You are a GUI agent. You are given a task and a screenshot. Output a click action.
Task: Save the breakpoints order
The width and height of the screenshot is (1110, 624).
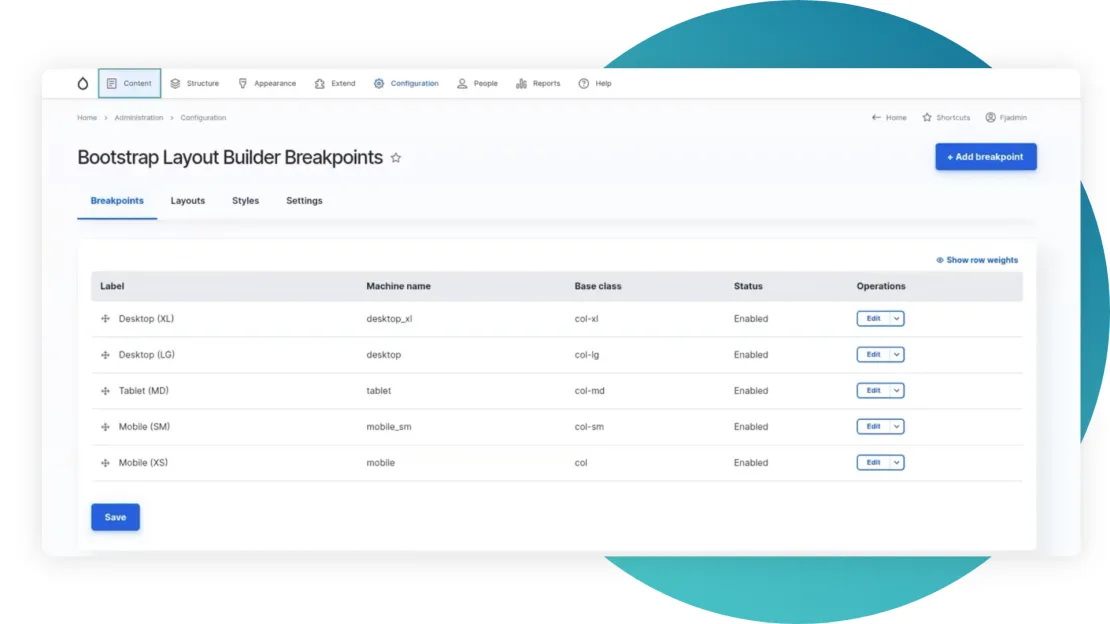[115, 517]
